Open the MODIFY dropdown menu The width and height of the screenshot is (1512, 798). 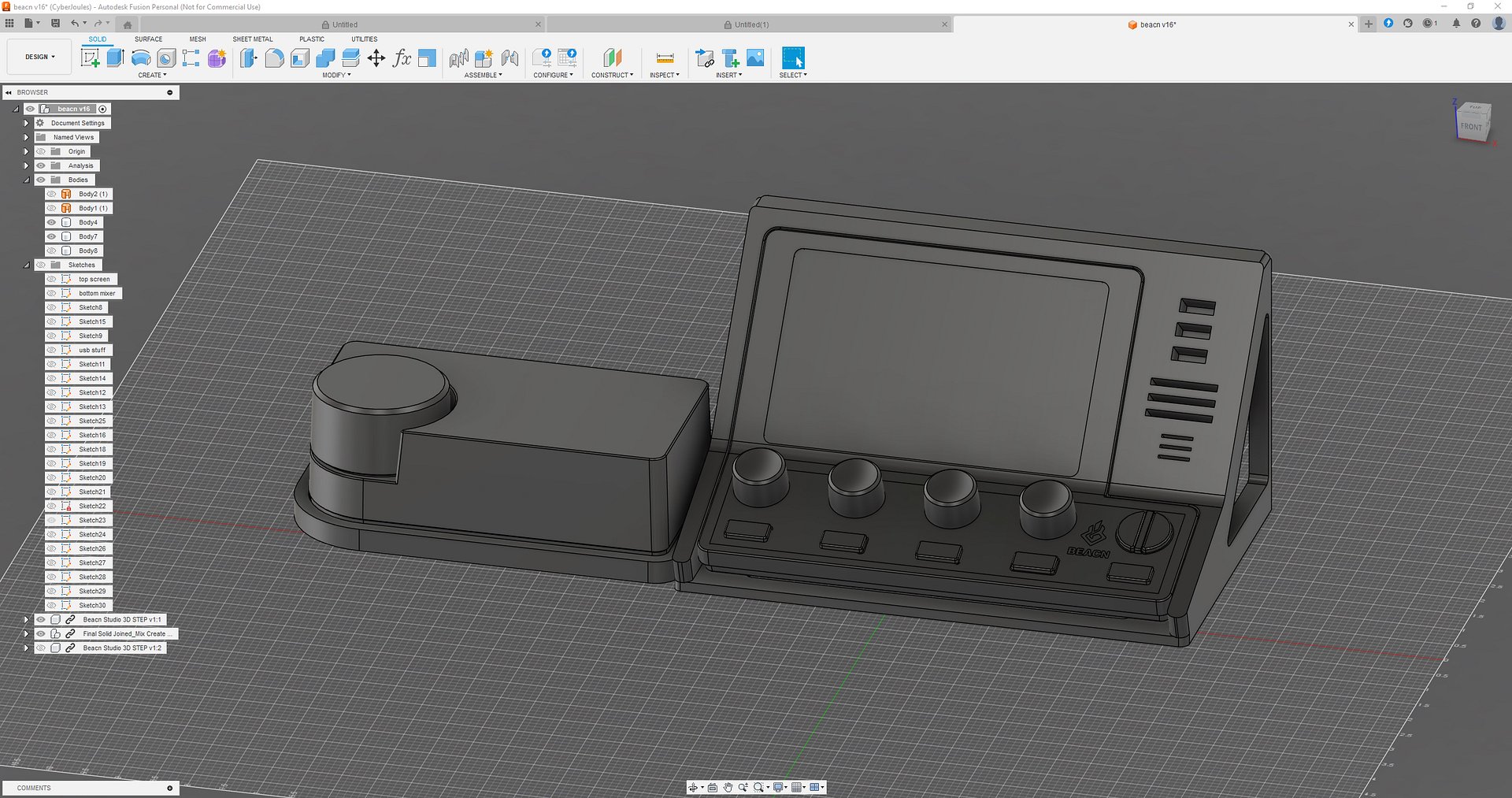[x=336, y=75]
